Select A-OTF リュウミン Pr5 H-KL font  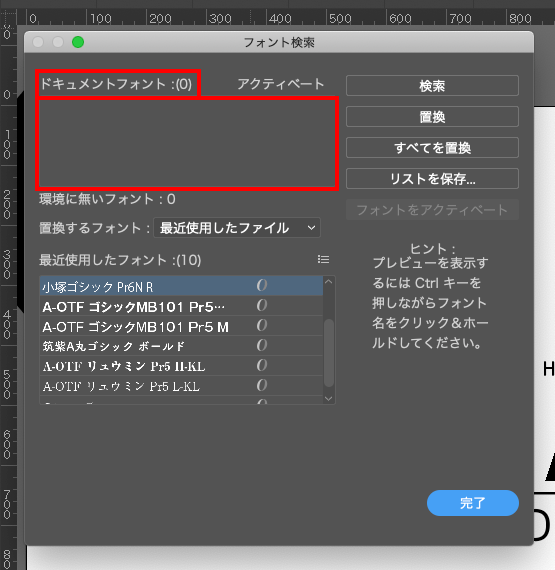(x=181, y=366)
